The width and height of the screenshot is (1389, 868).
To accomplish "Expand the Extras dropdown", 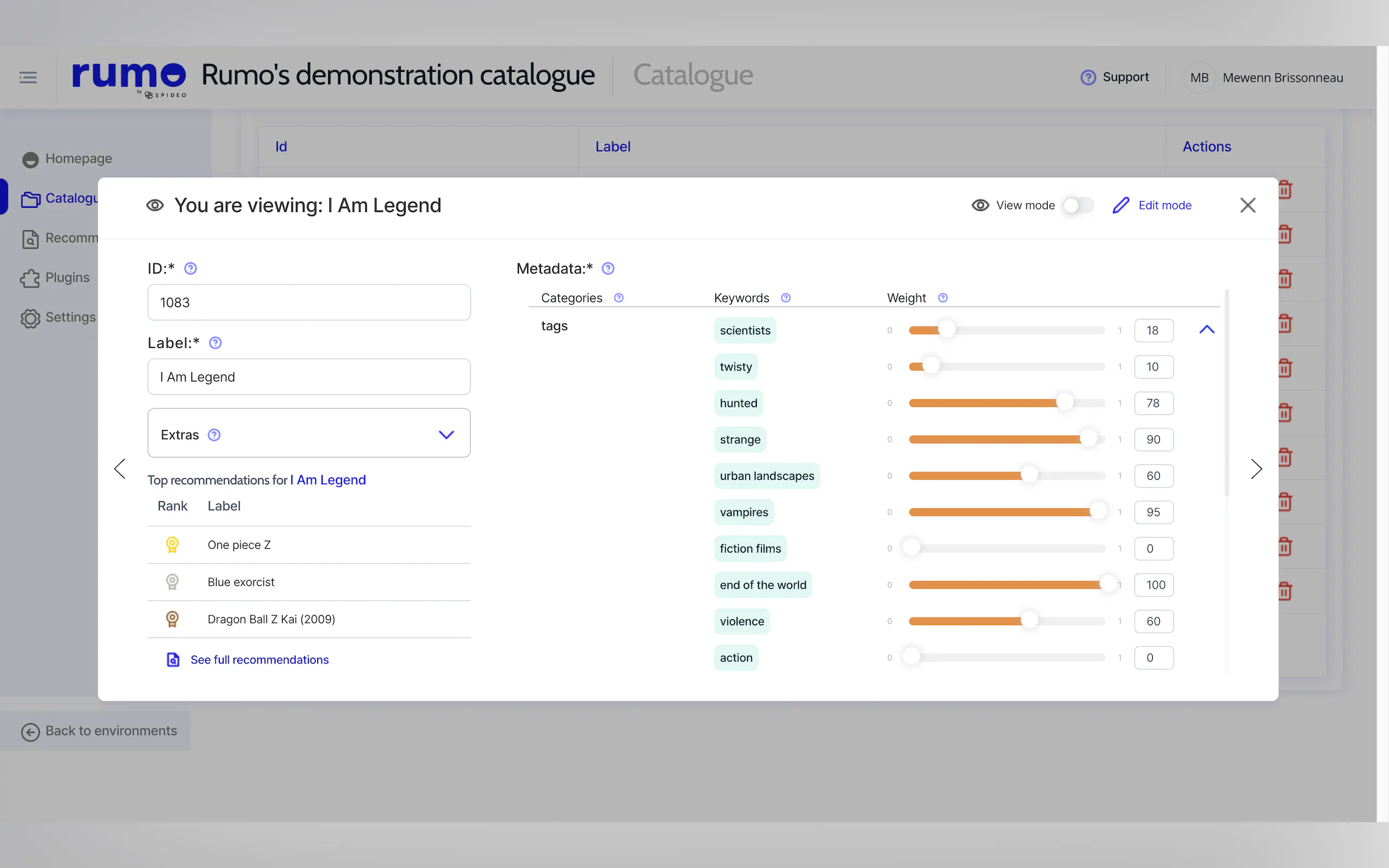I will pyautogui.click(x=446, y=435).
